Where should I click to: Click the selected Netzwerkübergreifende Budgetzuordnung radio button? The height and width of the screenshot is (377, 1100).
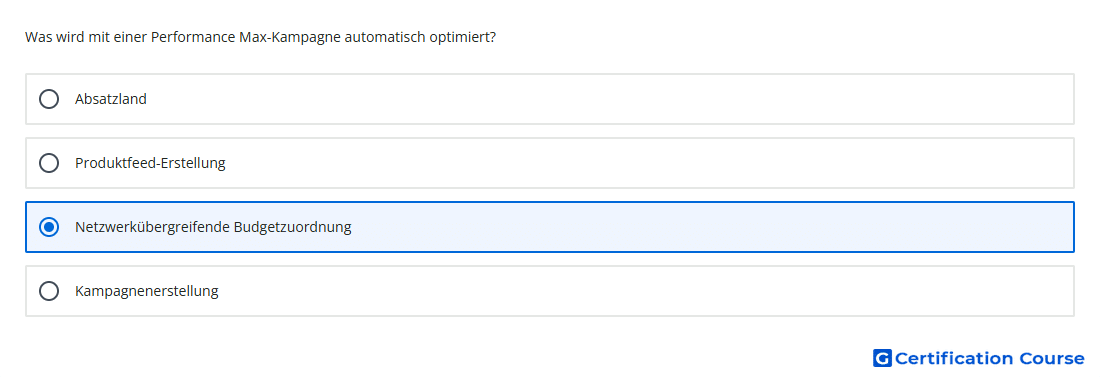pos(49,227)
